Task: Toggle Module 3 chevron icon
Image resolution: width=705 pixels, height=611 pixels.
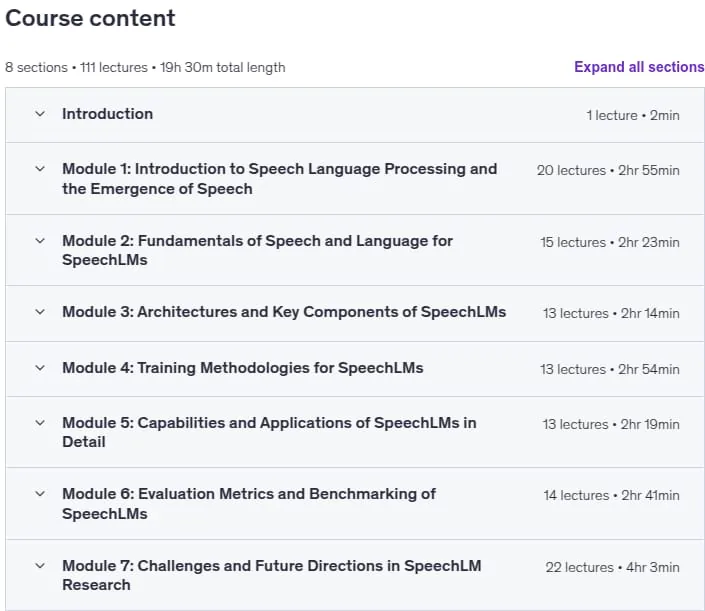Action: coord(40,312)
